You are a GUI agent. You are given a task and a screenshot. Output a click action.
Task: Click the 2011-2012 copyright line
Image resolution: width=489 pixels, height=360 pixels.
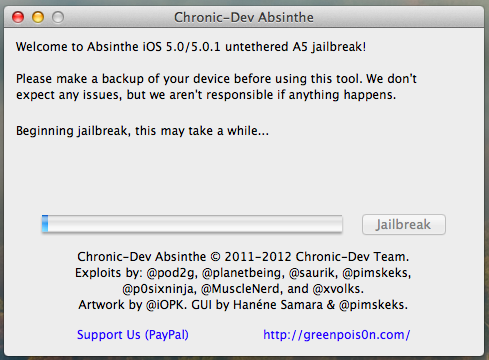[243, 257]
